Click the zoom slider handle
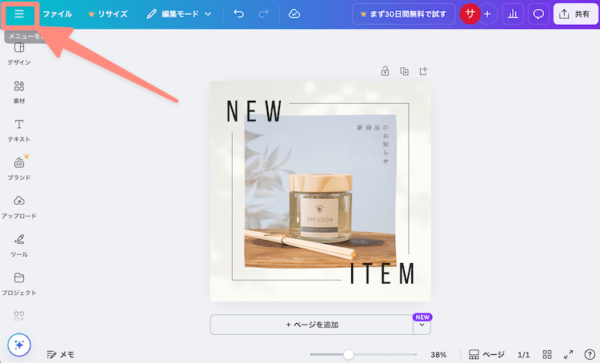Screen dimensions: 600x363 tap(348, 355)
